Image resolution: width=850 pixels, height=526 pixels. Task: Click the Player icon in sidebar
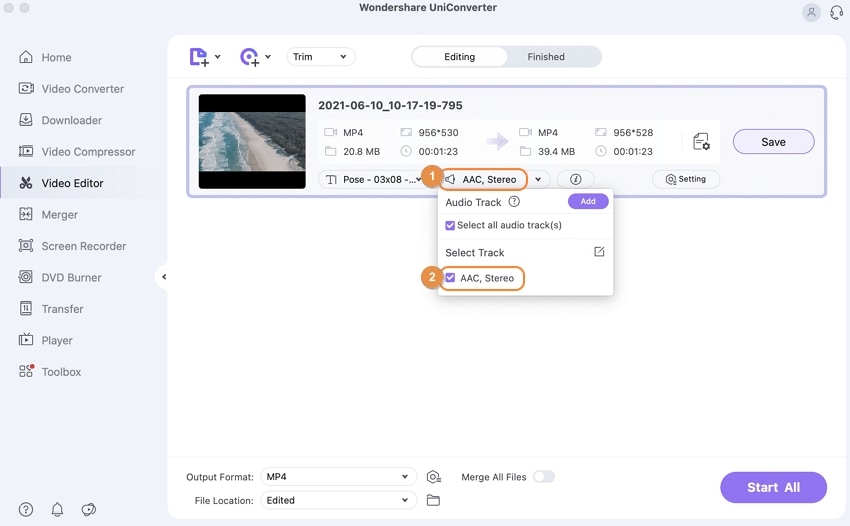pyautogui.click(x=25, y=340)
